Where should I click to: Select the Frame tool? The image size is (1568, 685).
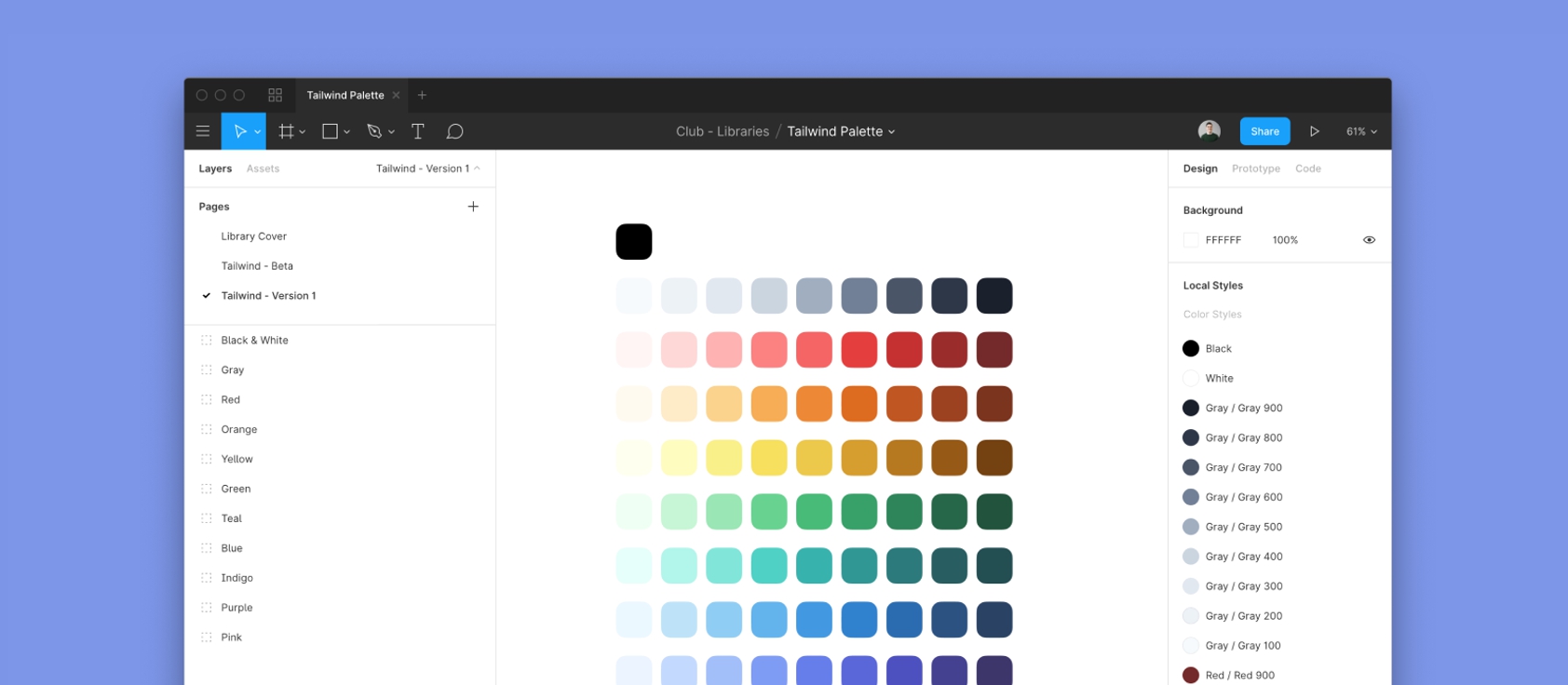click(287, 131)
